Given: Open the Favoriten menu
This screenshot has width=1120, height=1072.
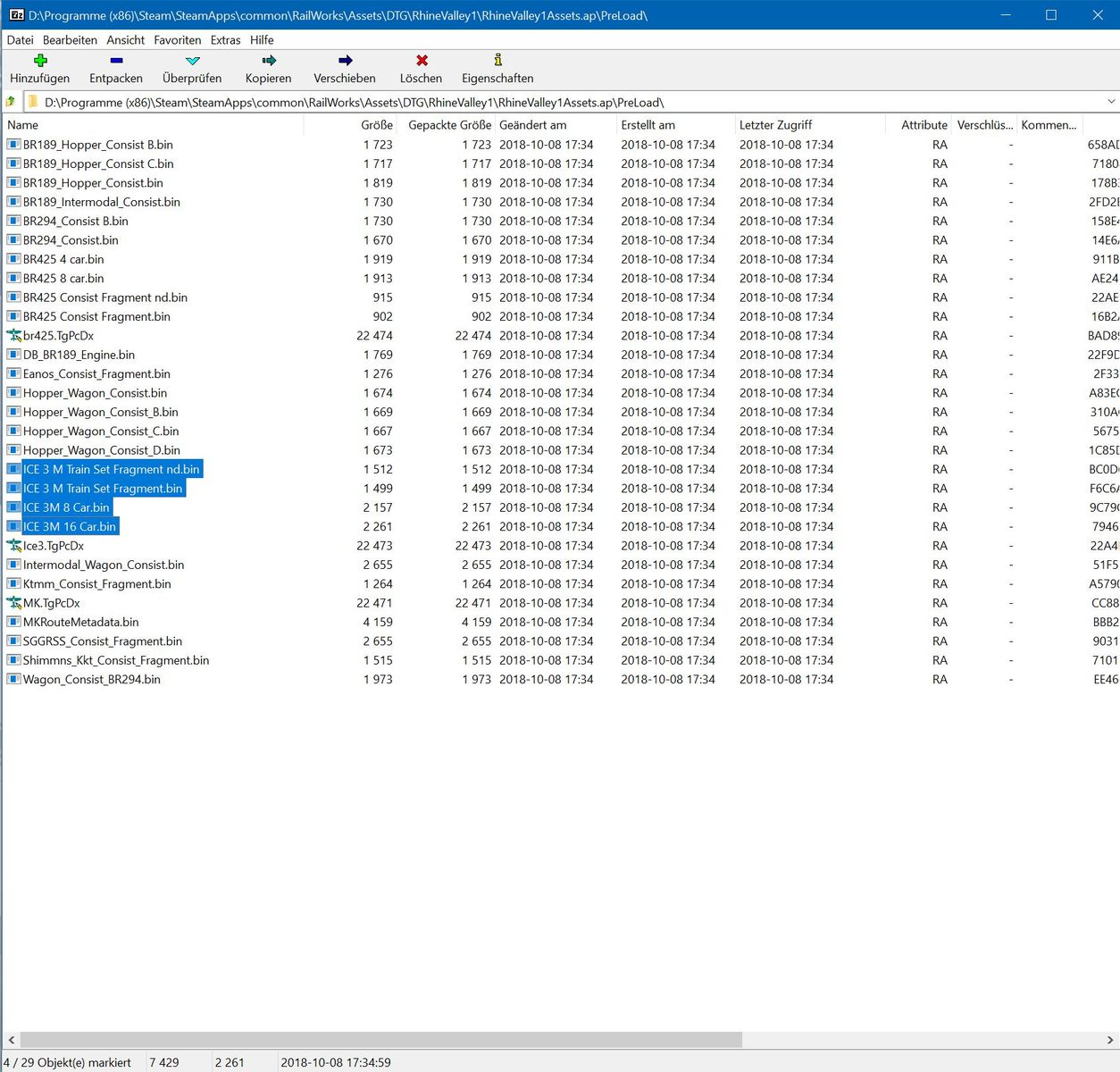Looking at the screenshot, I should 177,40.
